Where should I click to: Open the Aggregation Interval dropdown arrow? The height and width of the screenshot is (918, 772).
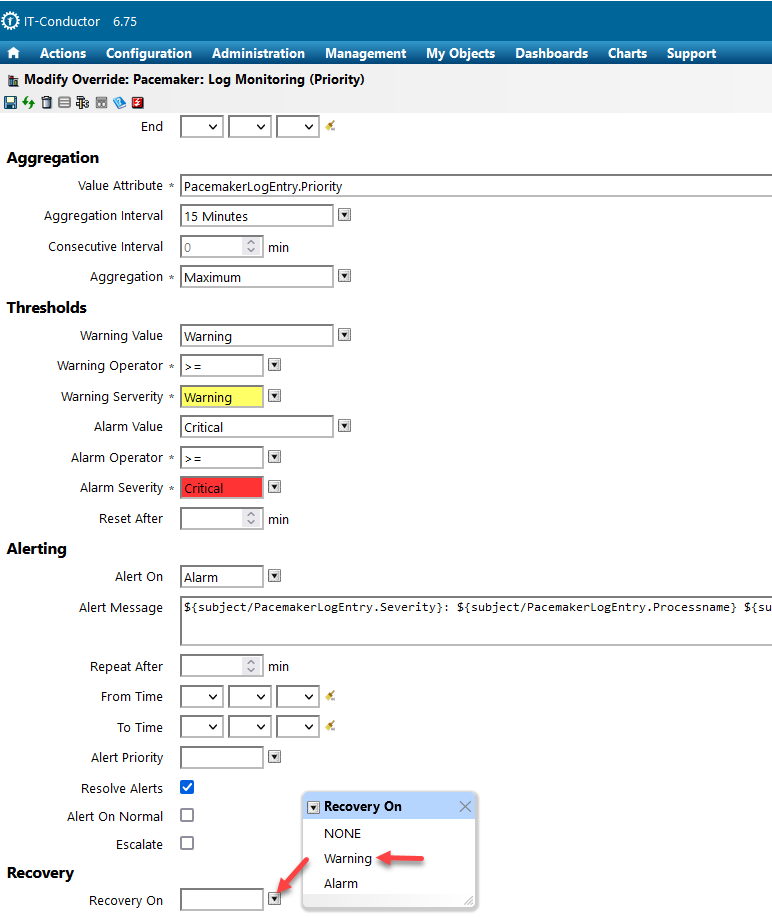point(344,215)
